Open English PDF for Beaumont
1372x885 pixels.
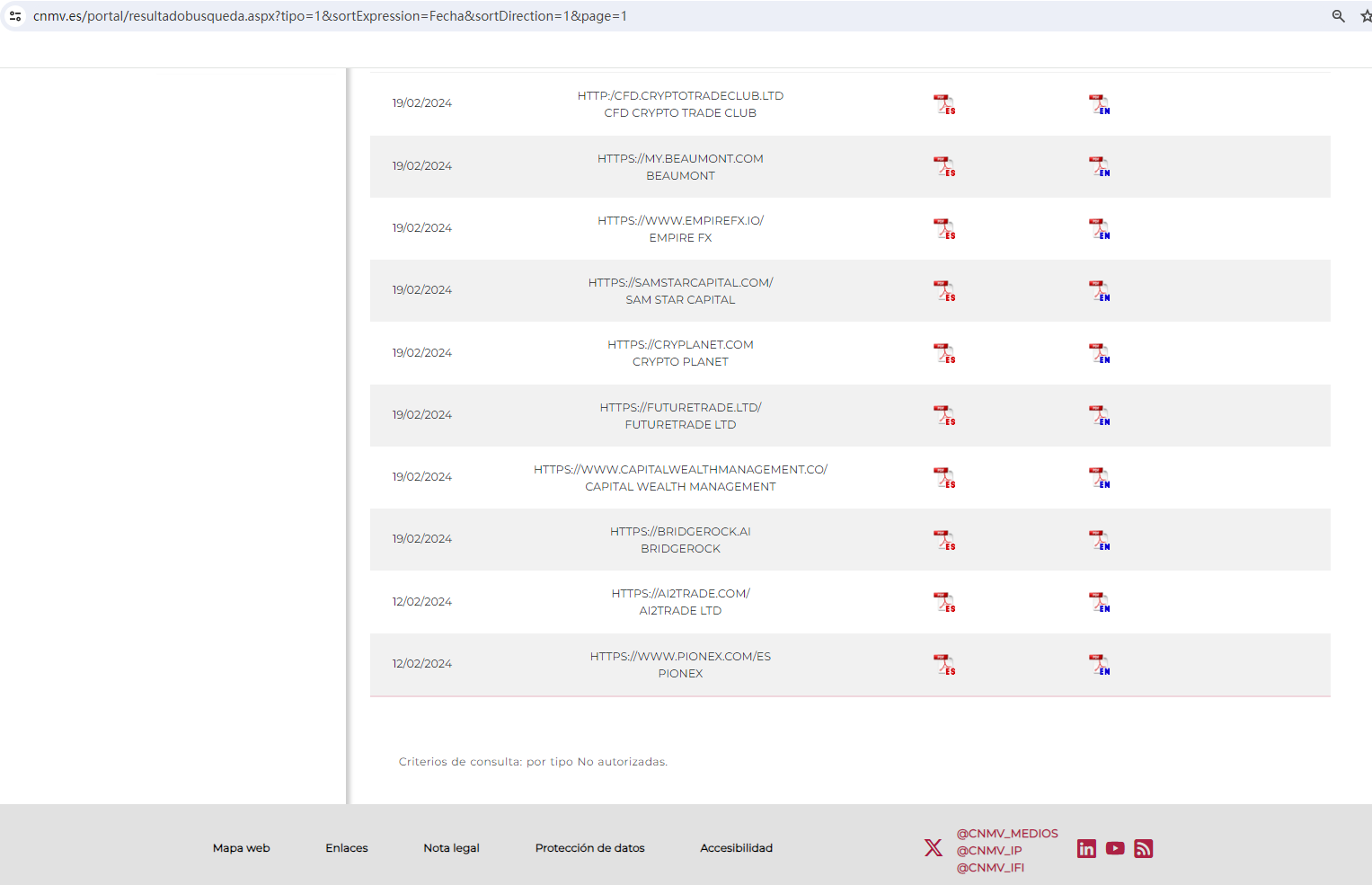click(1100, 166)
